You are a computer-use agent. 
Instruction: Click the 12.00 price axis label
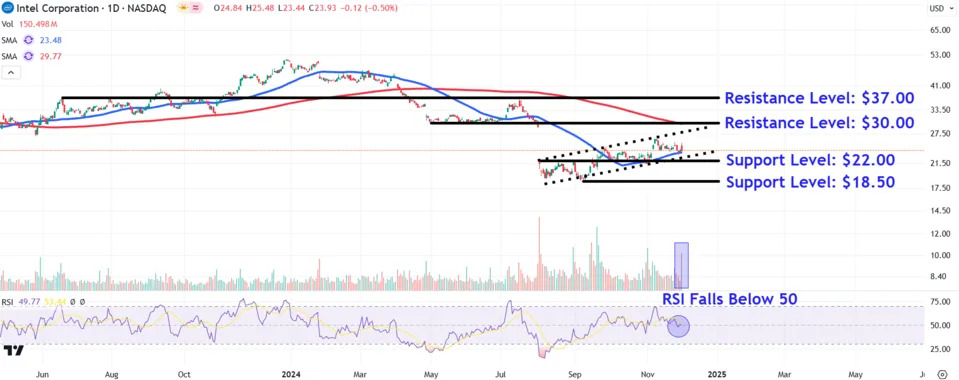click(939, 234)
